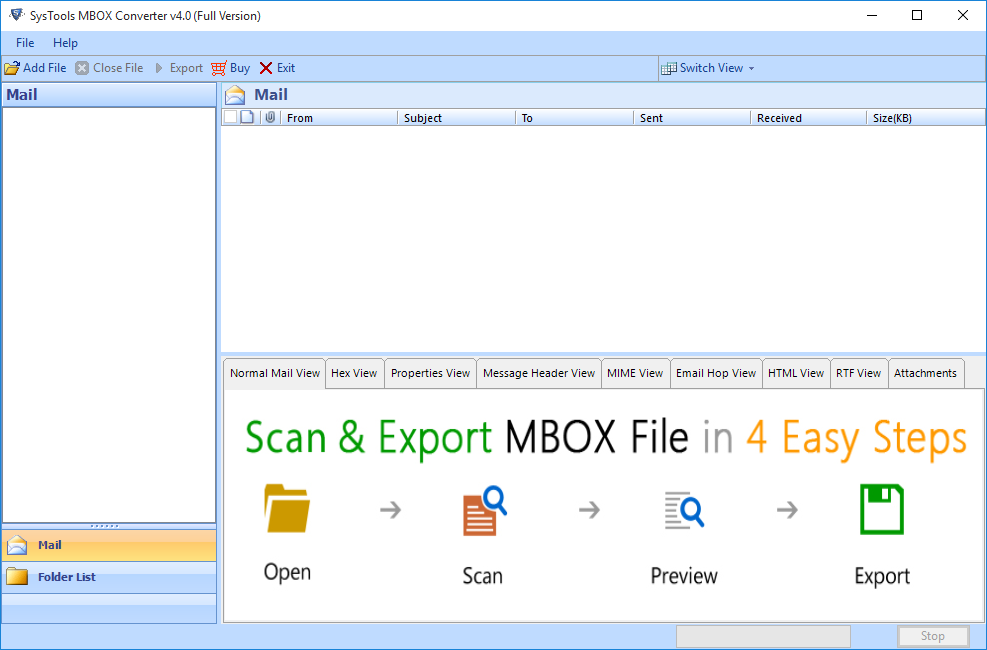
Task: Click the Buy shopping cart icon
Action: 218,68
